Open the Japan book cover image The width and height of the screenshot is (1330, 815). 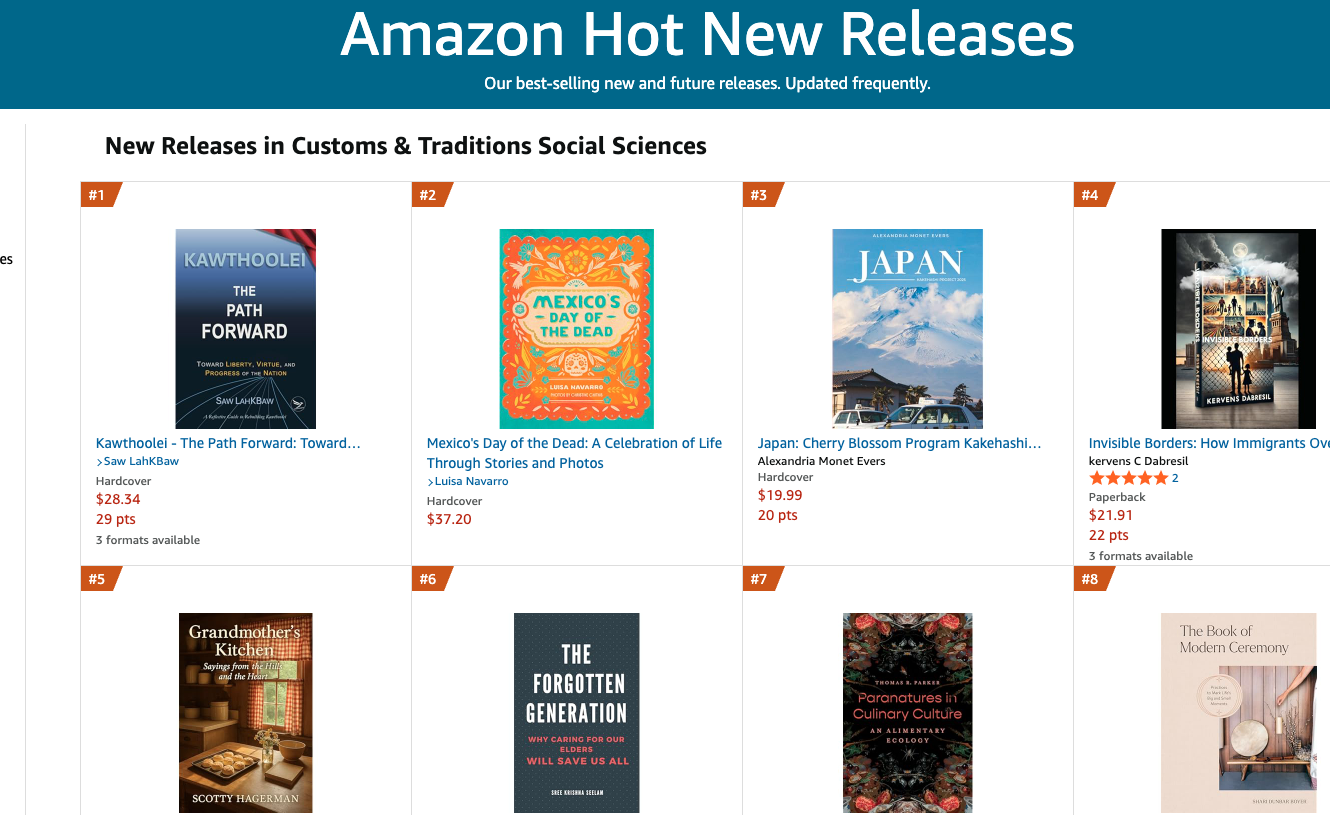pyautogui.click(x=908, y=329)
